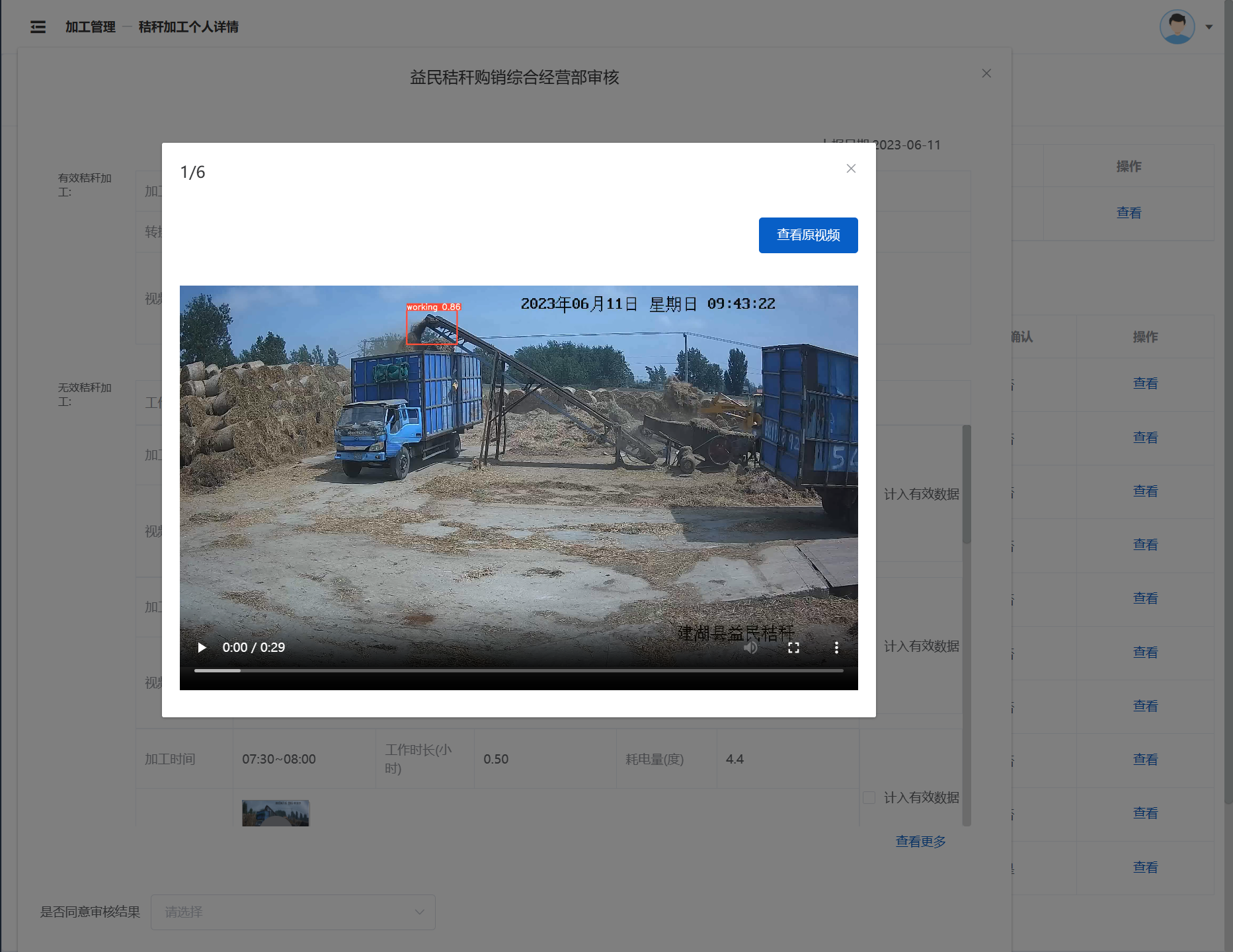Play the surveillance video
The width and height of the screenshot is (1233, 952).
[x=202, y=647]
